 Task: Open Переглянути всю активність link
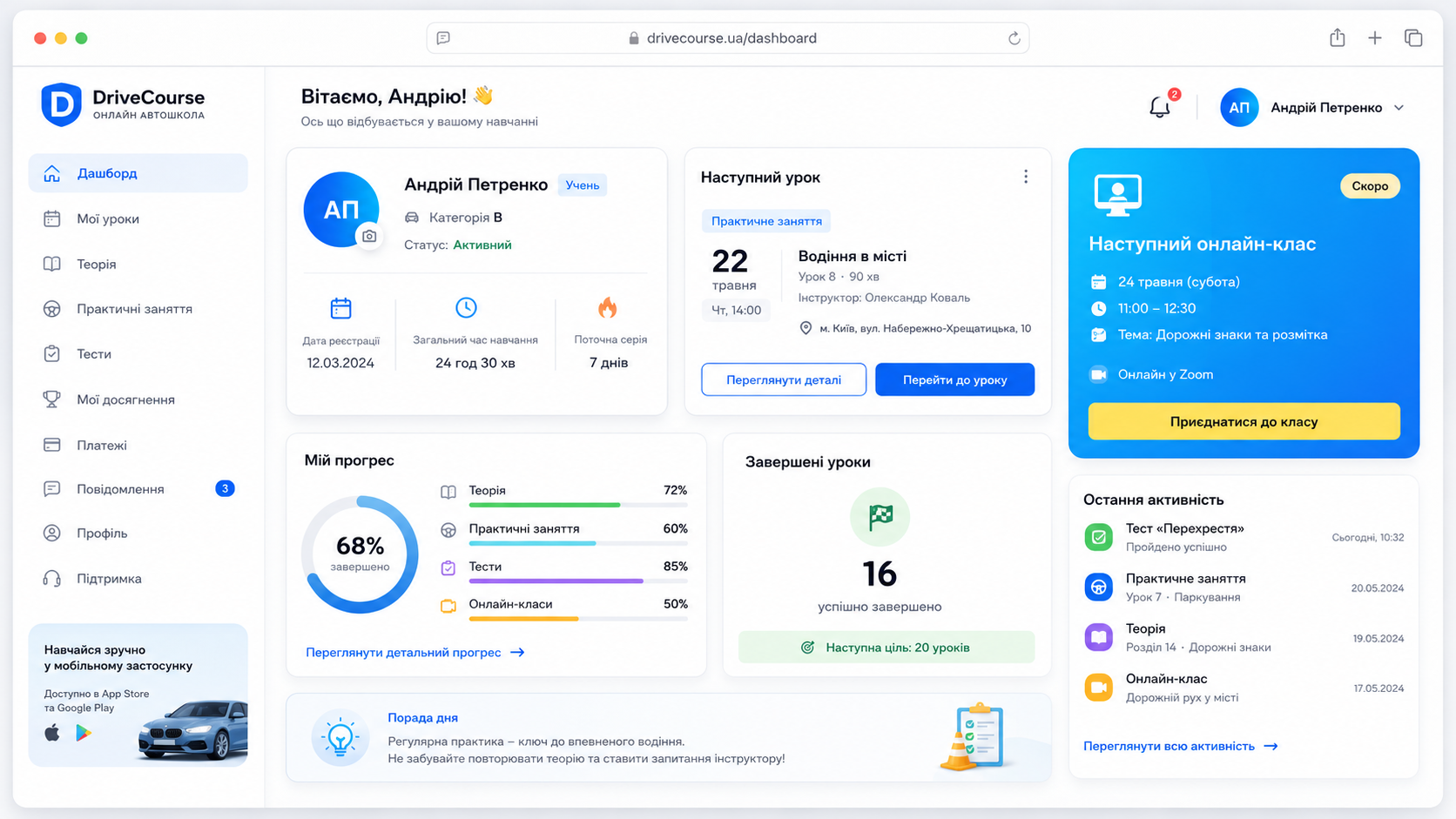point(1180,746)
